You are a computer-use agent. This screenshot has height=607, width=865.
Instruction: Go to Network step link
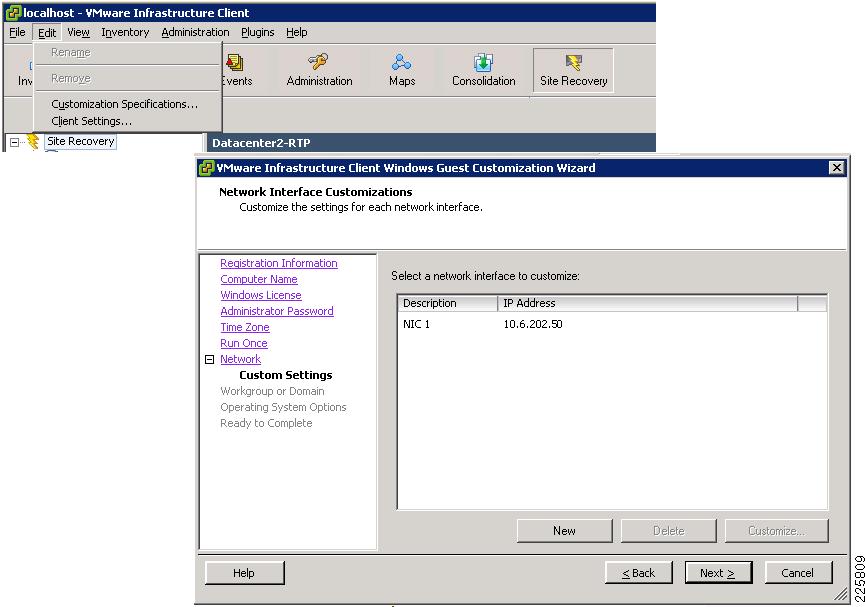coord(241,359)
